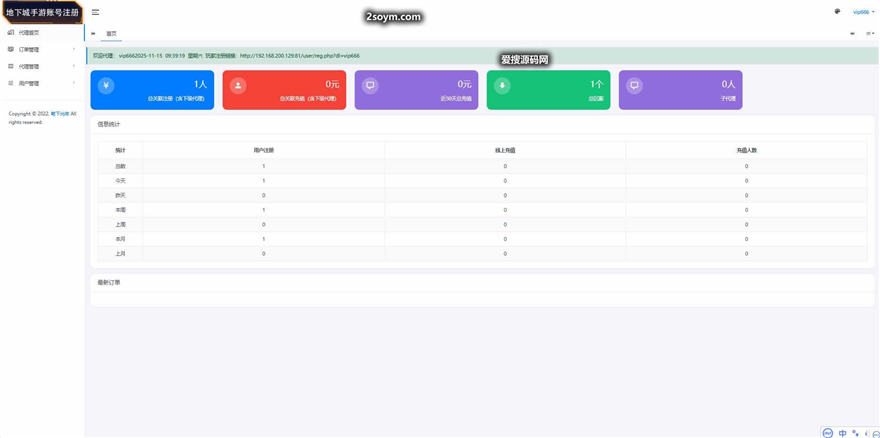This screenshot has height=438, width=880.
Task: Click the monitor icon on 近30天 purple card
Action: pos(370,86)
